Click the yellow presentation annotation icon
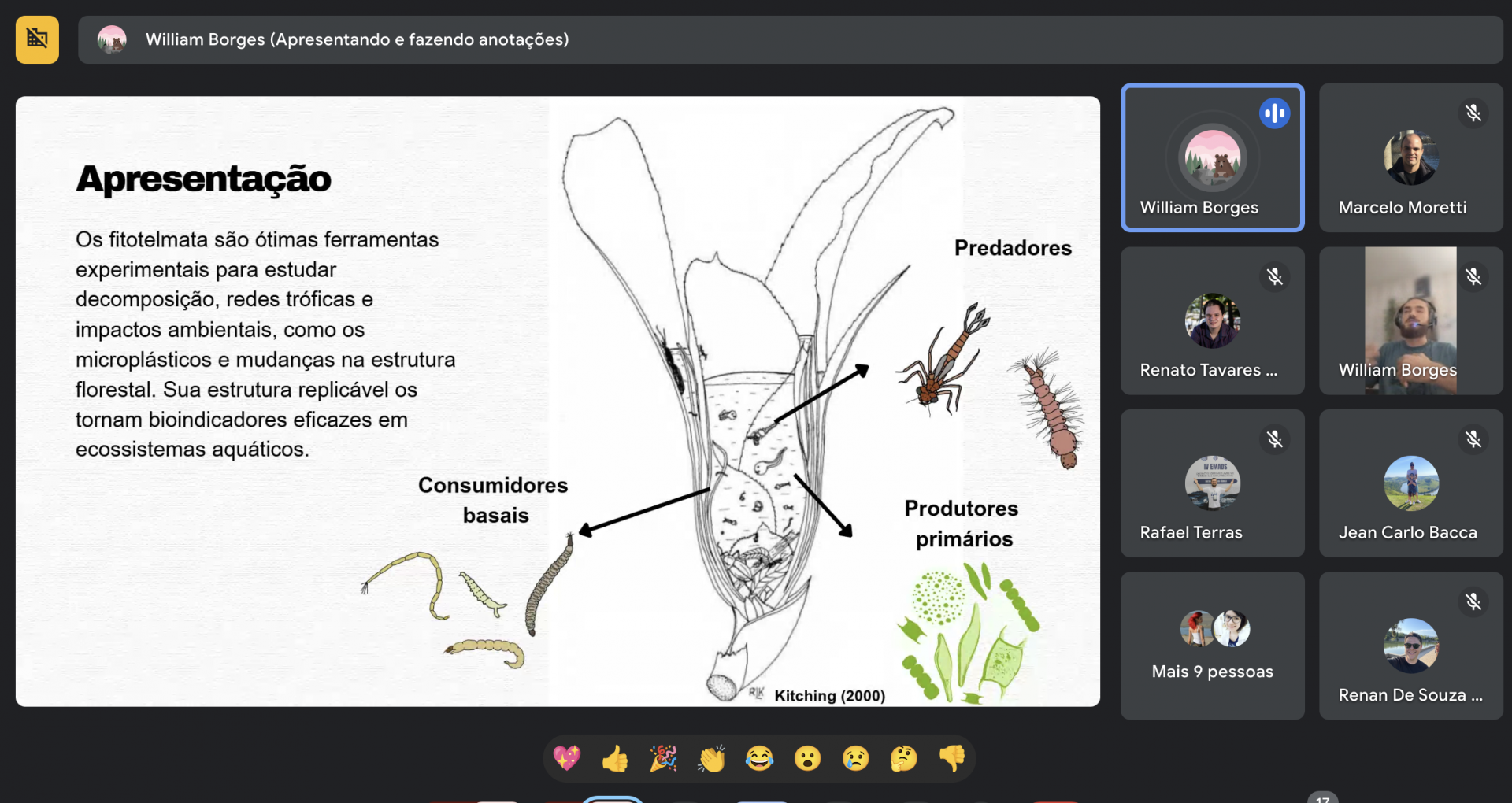 pyautogui.click(x=37, y=39)
